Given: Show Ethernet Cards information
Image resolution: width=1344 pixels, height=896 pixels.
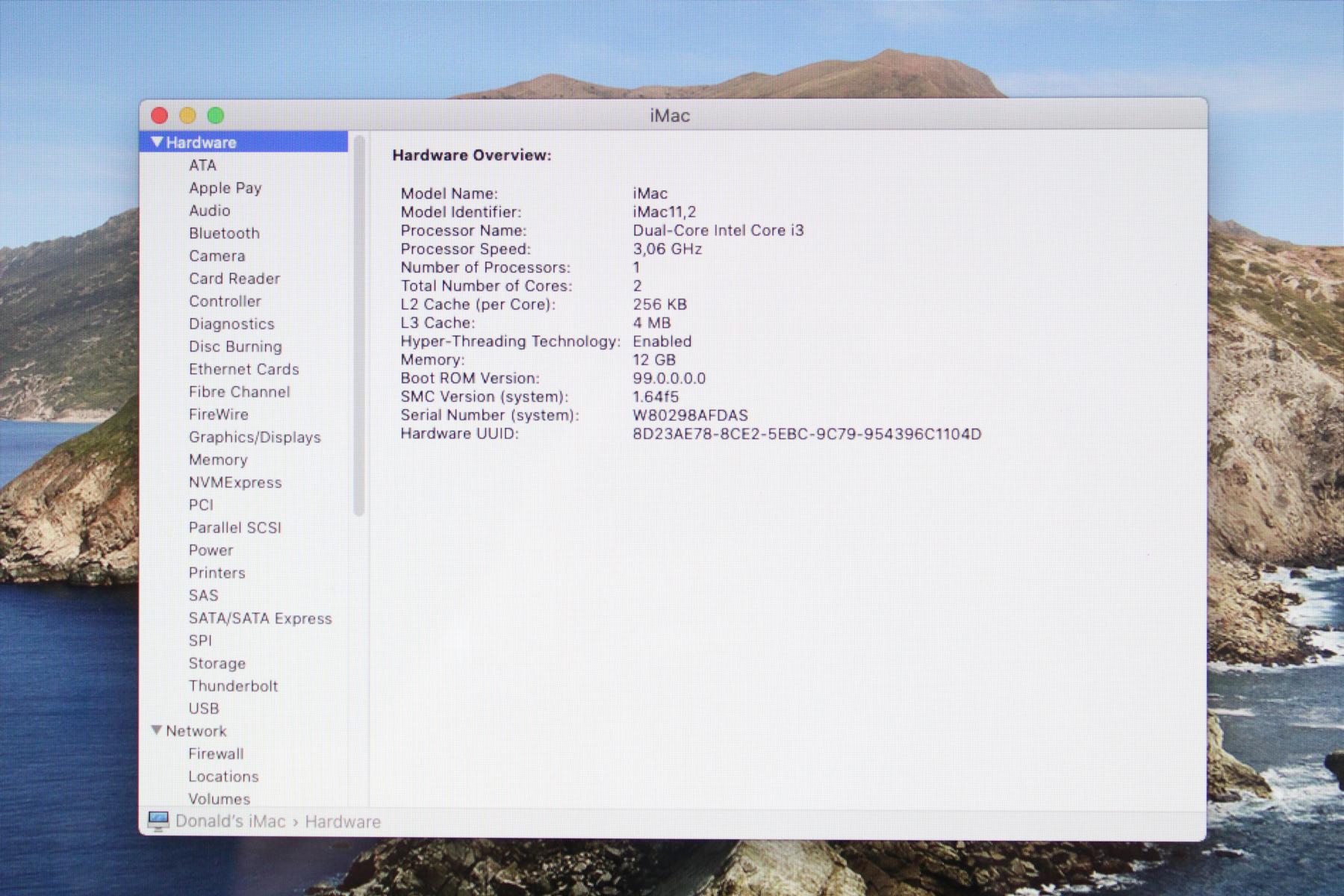Looking at the screenshot, I should 243,369.
